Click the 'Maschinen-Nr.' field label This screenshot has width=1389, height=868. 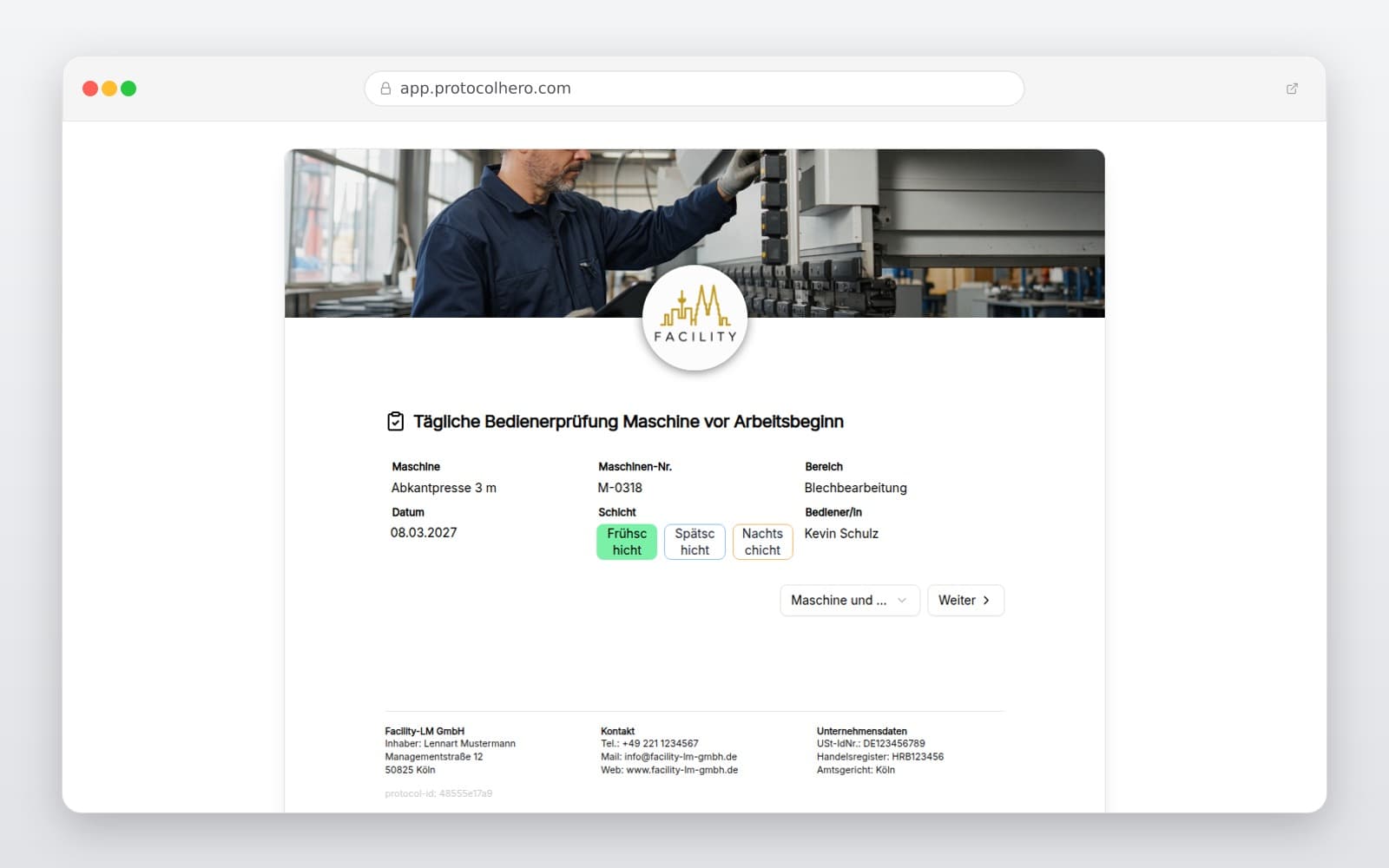point(635,467)
